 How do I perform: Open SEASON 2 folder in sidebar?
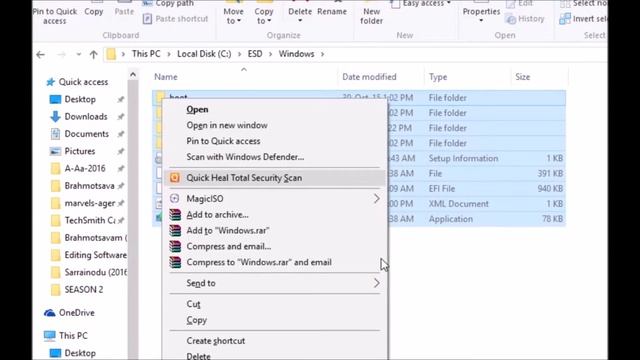[x=84, y=290]
